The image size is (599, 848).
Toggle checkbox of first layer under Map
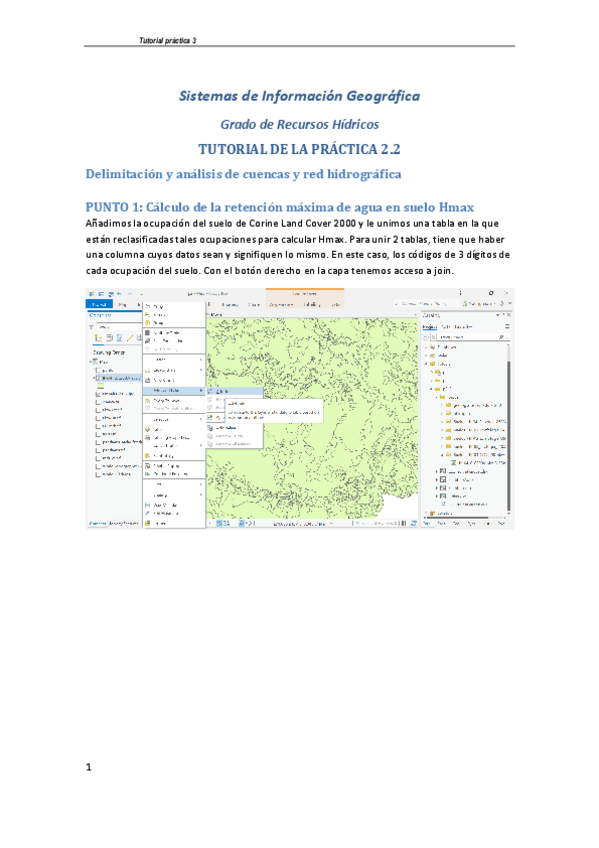[x=98, y=370]
